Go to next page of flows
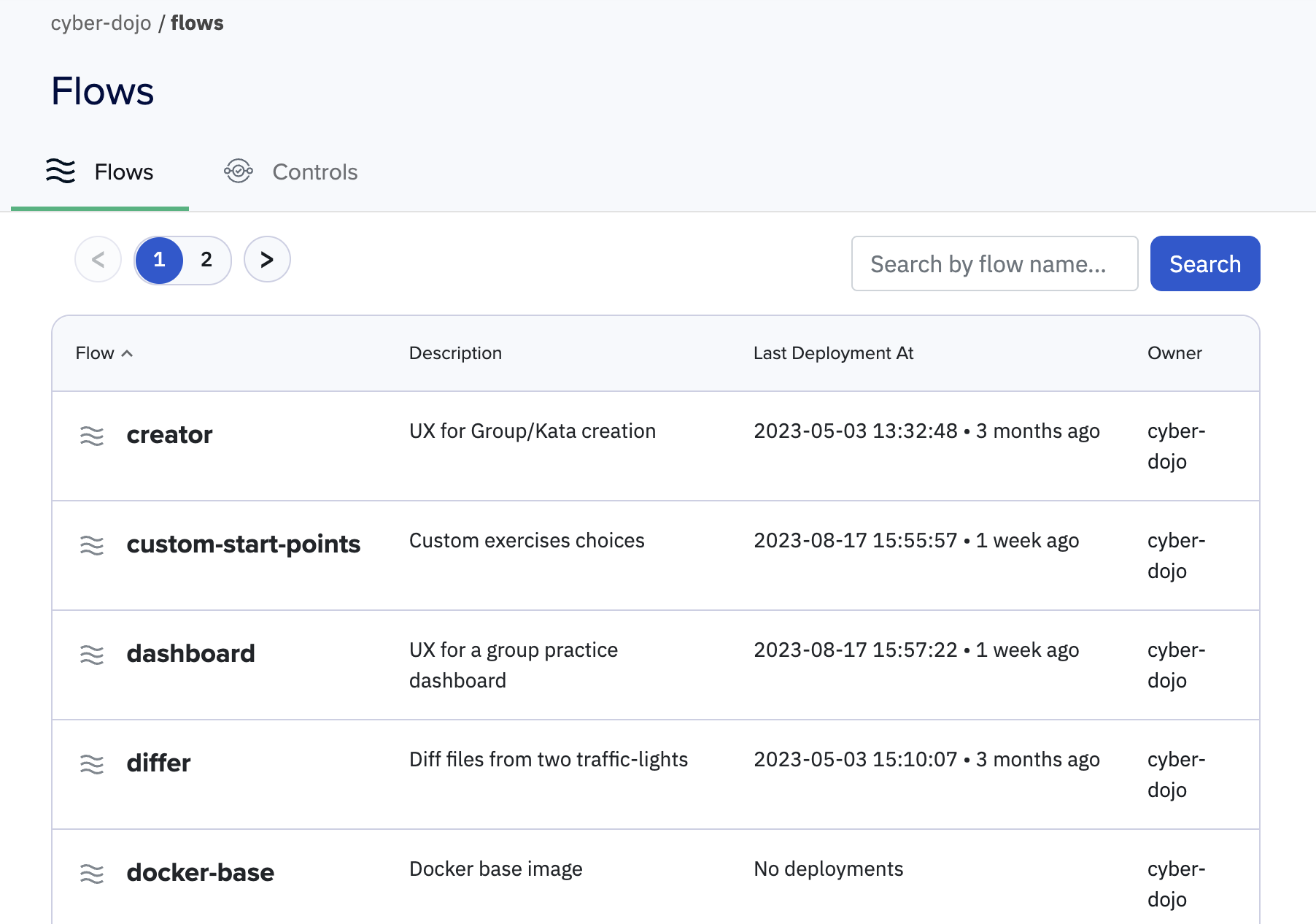Image resolution: width=1316 pixels, height=924 pixels. click(x=267, y=259)
